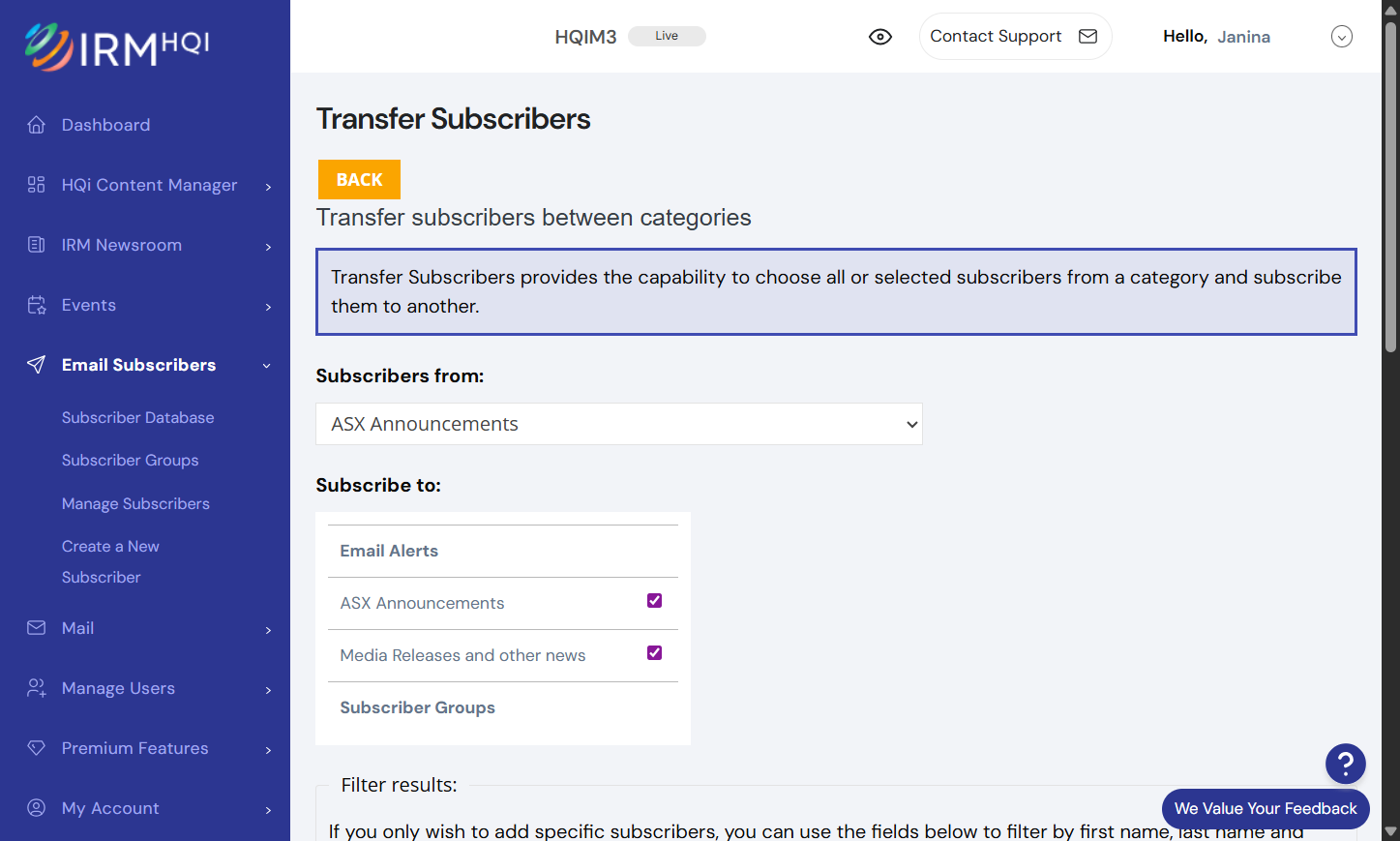Image resolution: width=1400 pixels, height=841 pixels.
Task: Expand the Events menu chevron
Action: coord(268,307)
